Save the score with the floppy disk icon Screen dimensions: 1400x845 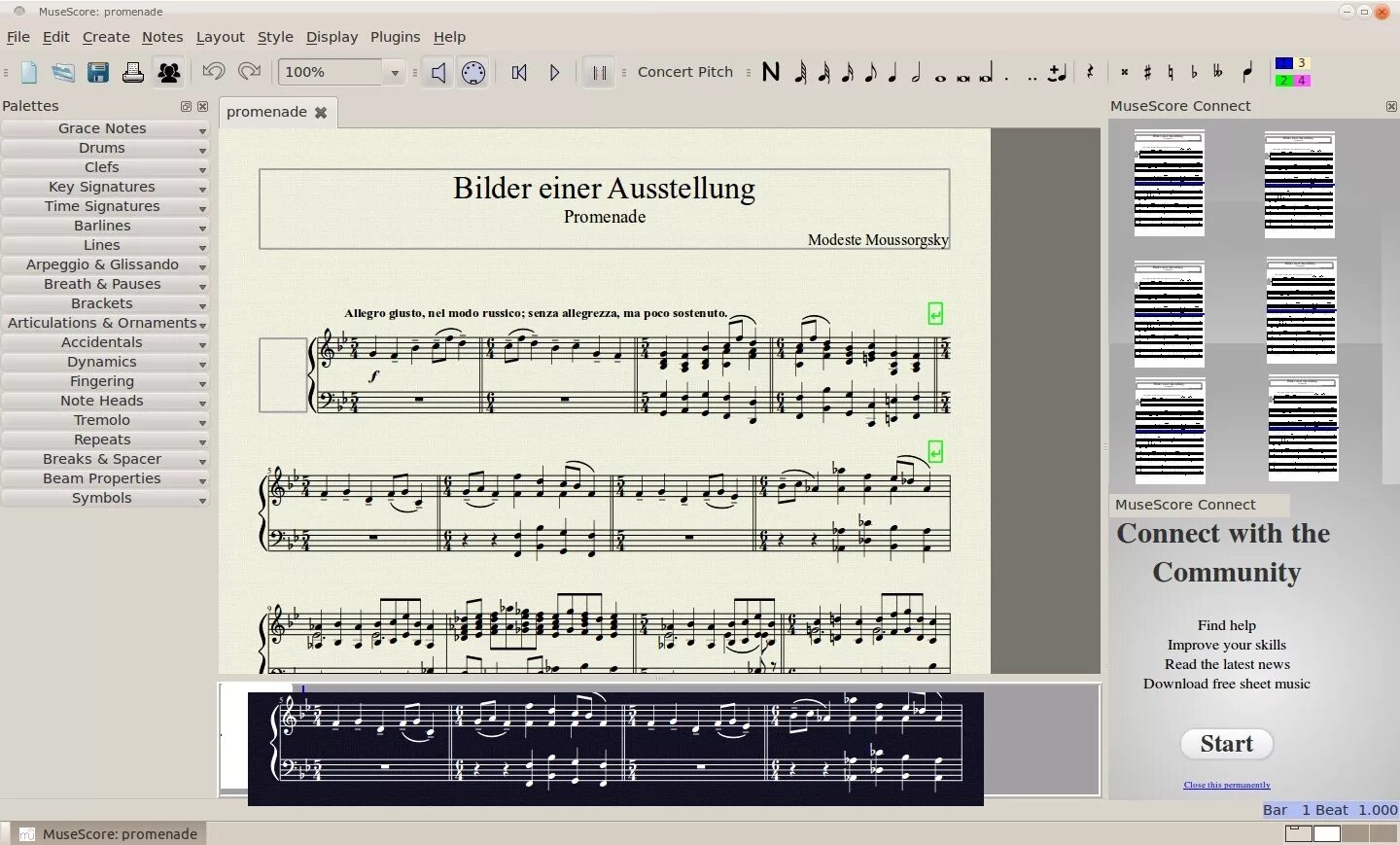(98, 72)
